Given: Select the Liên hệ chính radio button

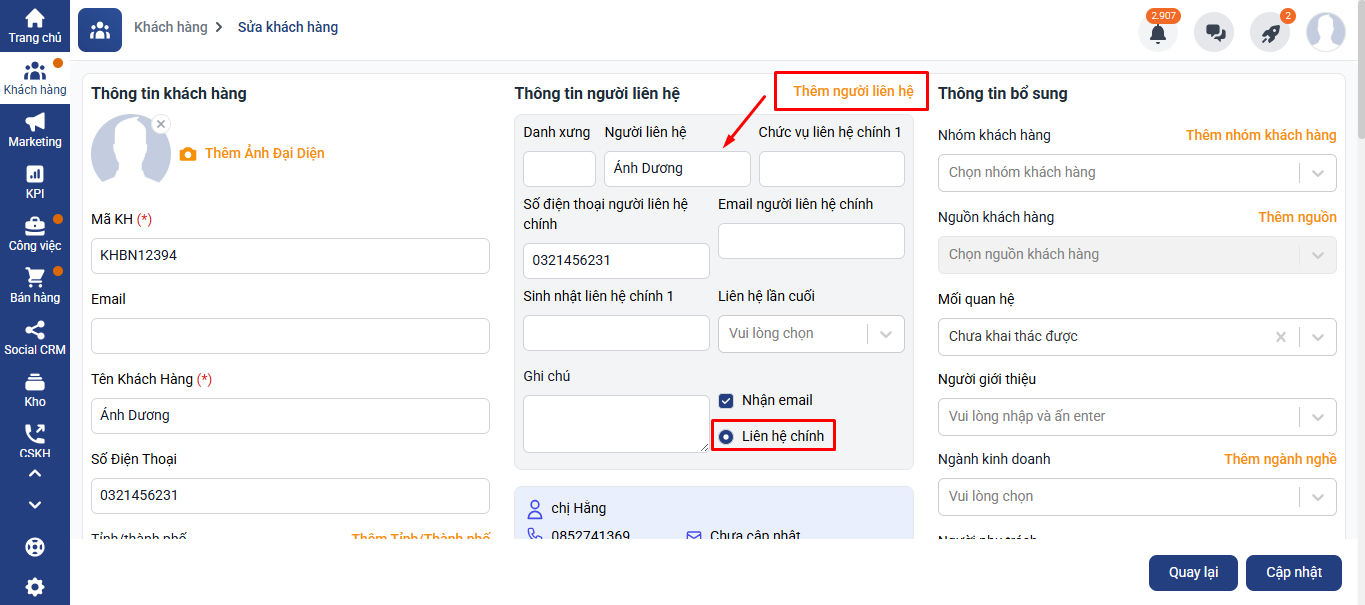Looking at the screenshot, I should [726, 437].
